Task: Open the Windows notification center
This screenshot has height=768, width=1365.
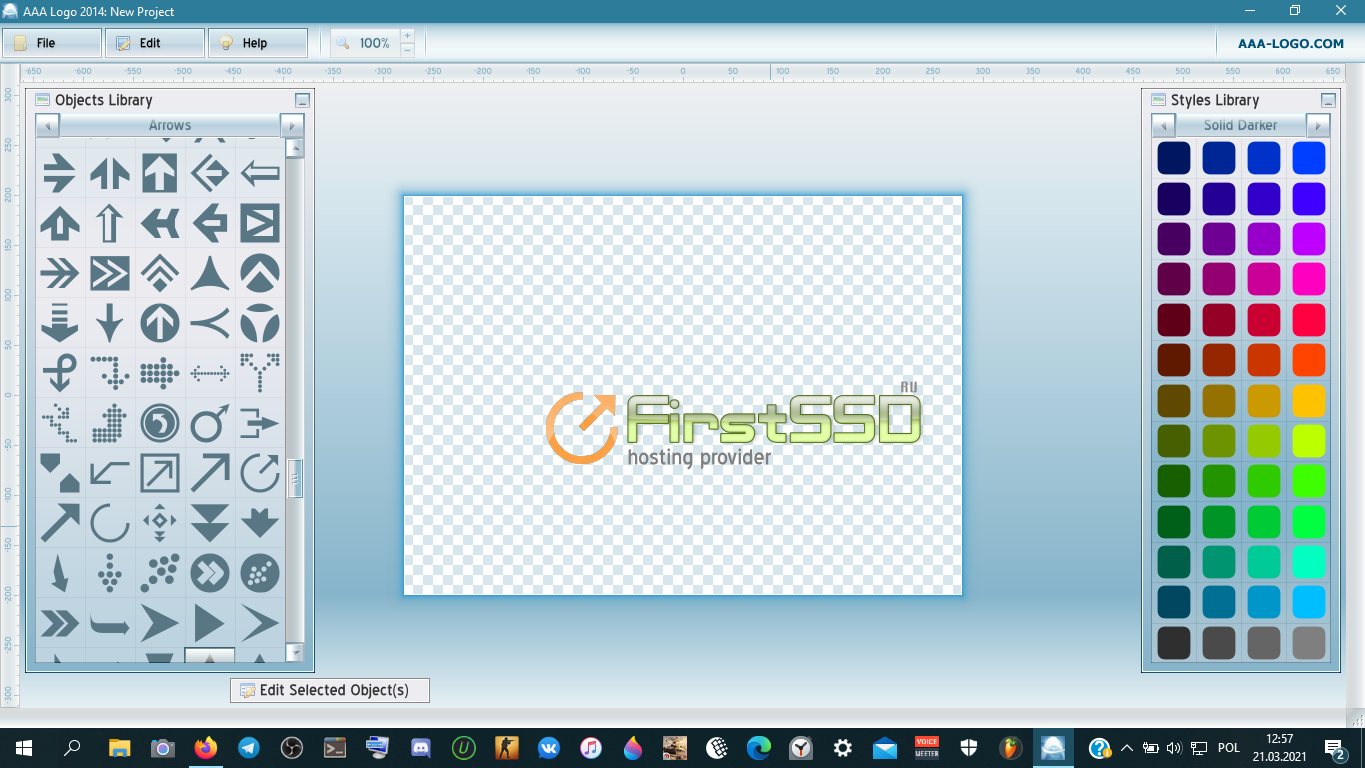Action: 1336,748
